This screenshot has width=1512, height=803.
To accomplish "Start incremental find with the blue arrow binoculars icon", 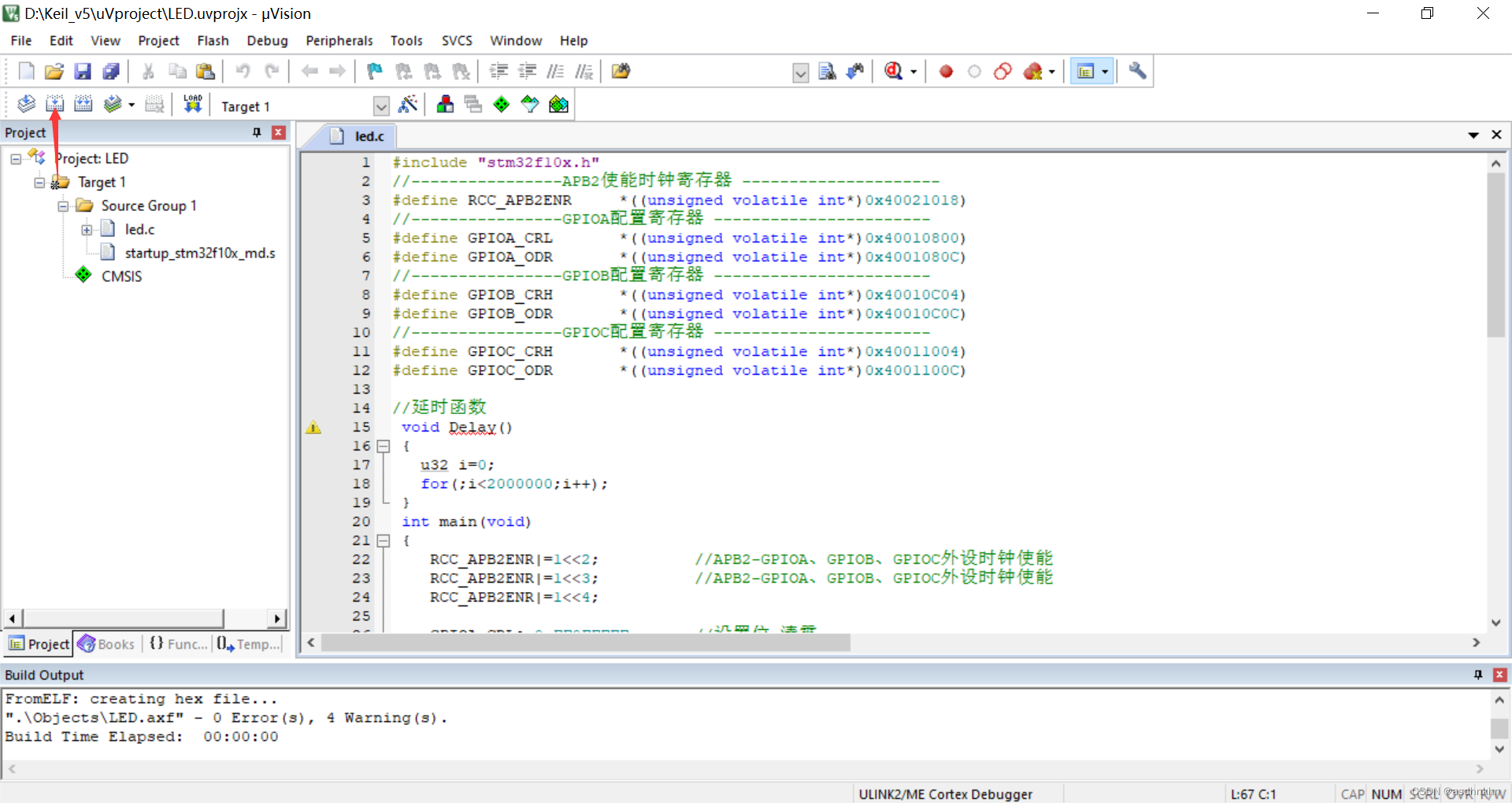I will [855, 72].
